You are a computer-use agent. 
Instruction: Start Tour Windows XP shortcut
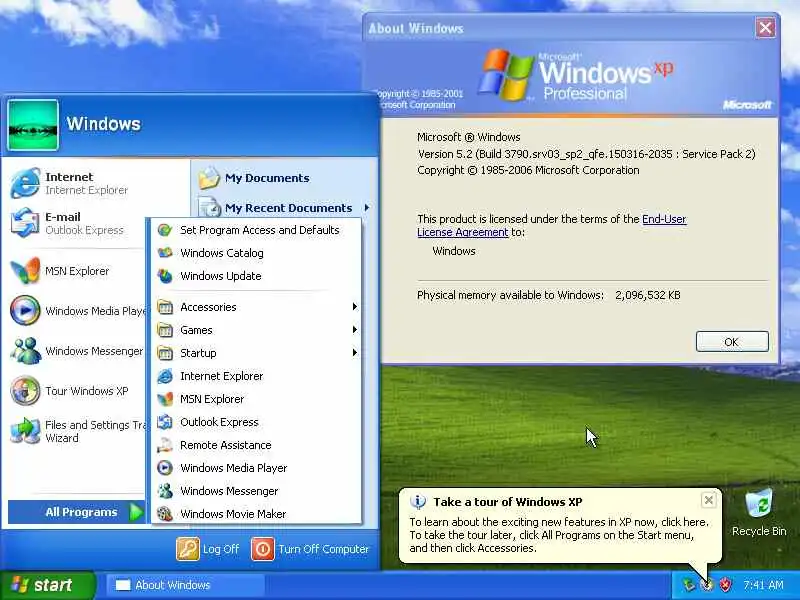pos(69,391)
